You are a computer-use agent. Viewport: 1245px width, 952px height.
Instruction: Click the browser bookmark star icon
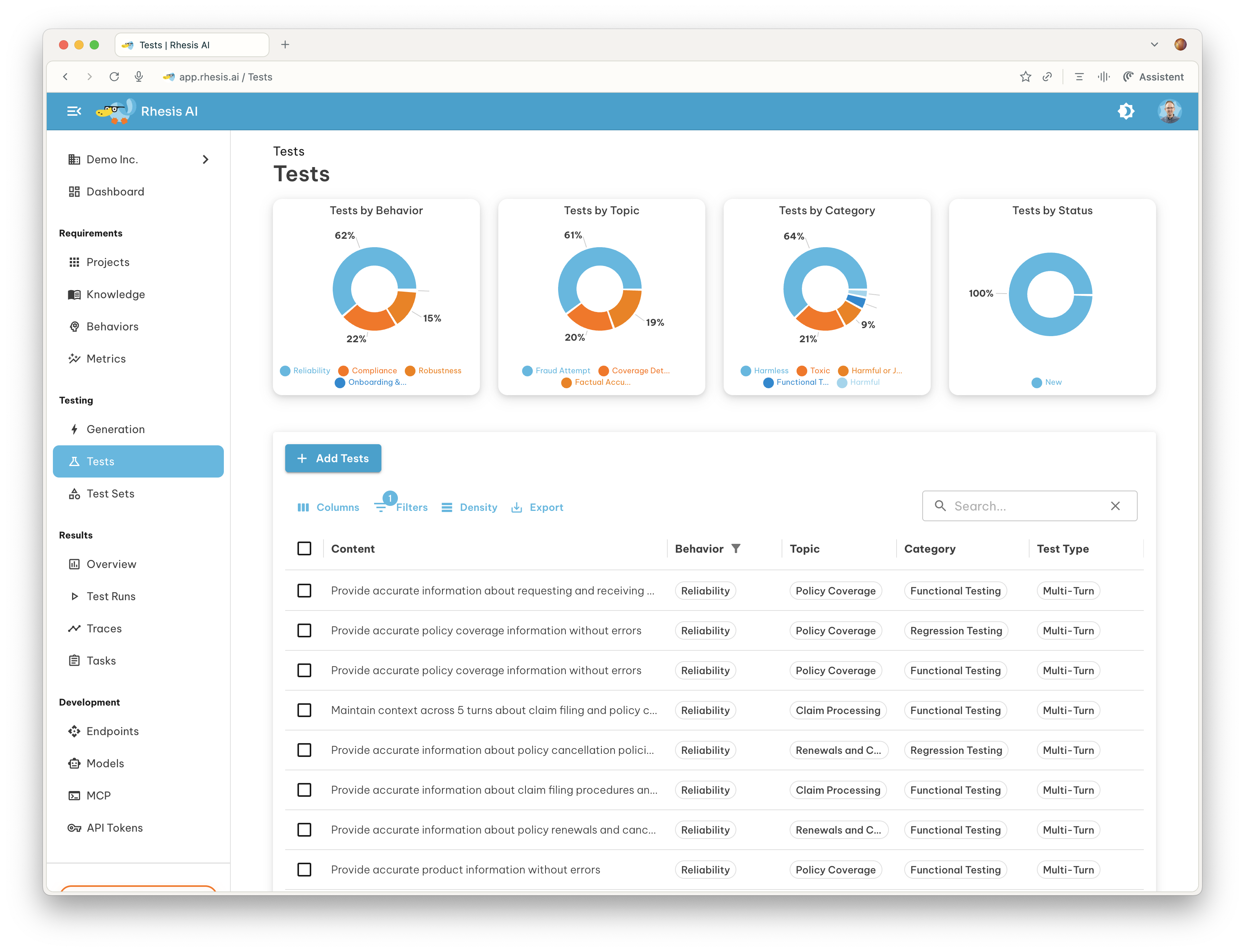1025,77
